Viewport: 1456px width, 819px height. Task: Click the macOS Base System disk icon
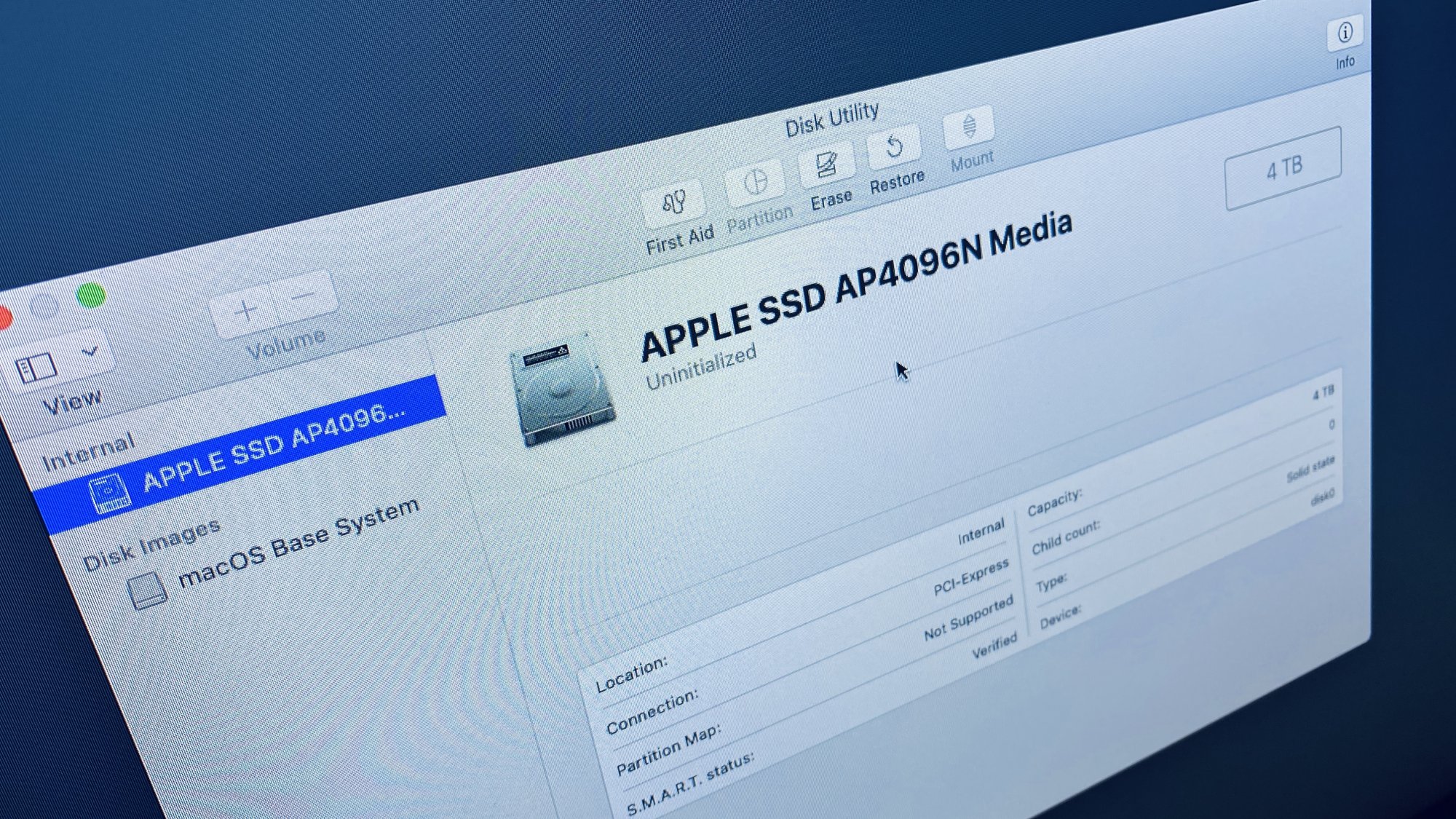147,590
